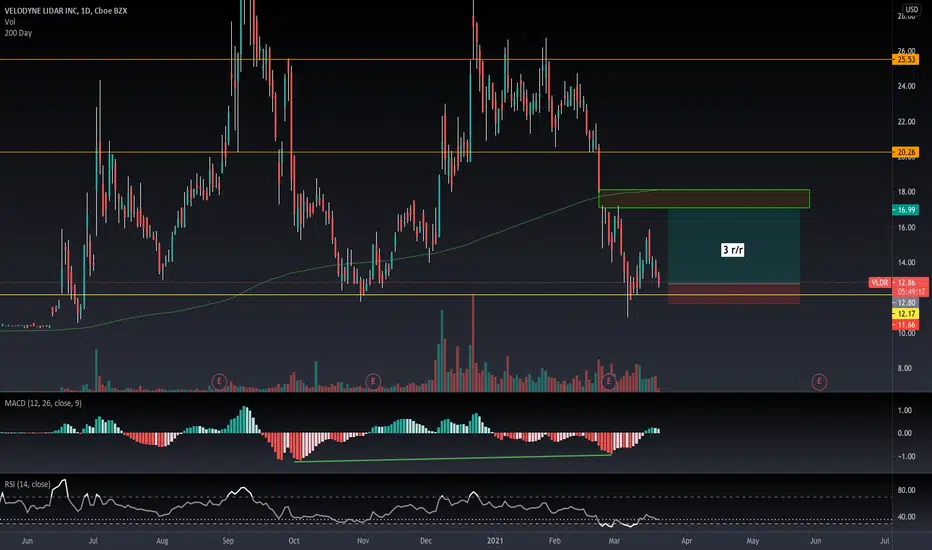The image size is (932, 550).
Task: Click the 24.00 price axis label
Action: pyautogui.click(x=906, y=86)
